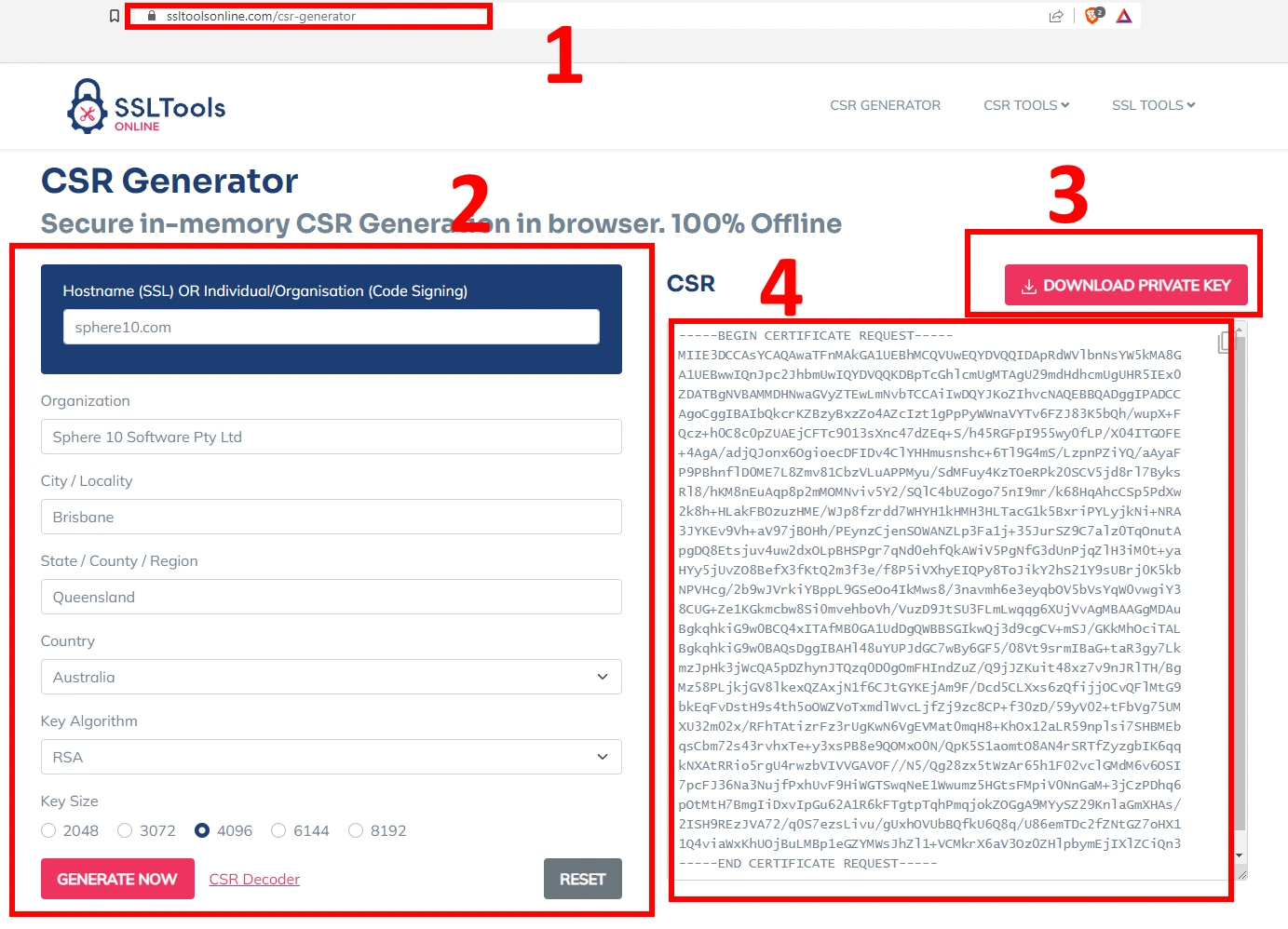This screenshot has width=1288, height=929.
Task: Open the Country dropdown showing Australia
Action: [331, 677]
